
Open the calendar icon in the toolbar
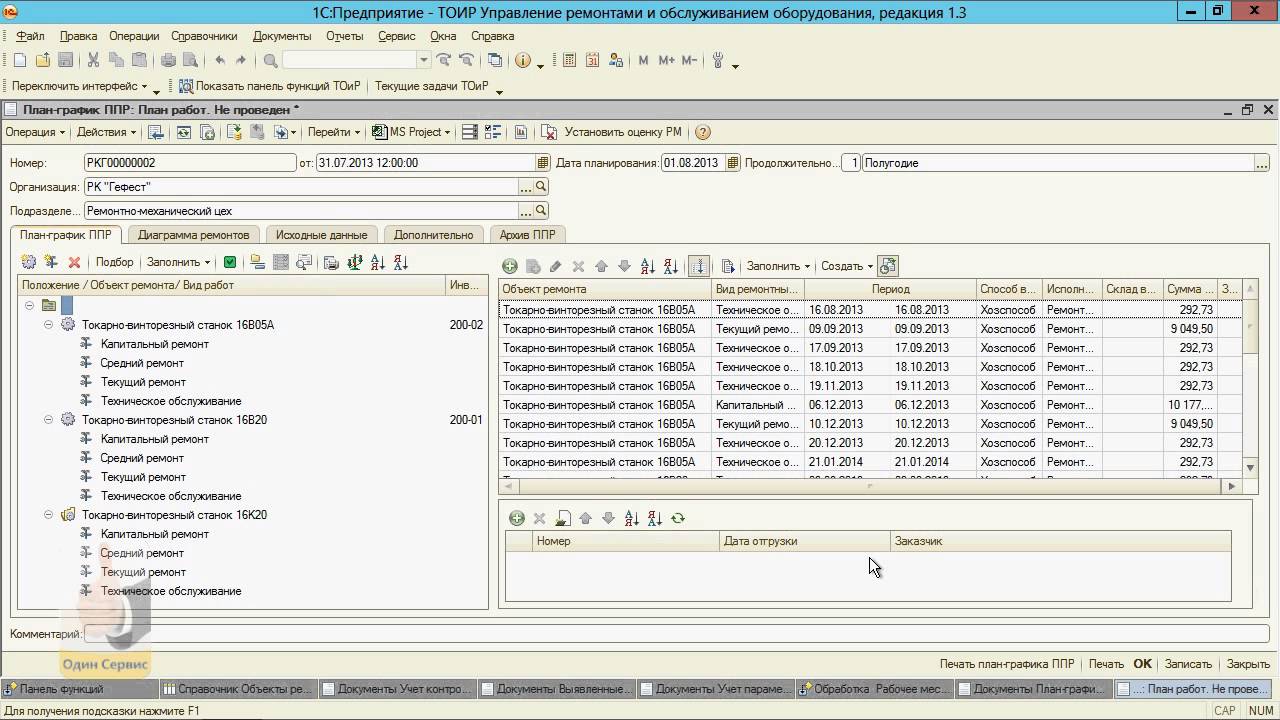click(592, 61)
